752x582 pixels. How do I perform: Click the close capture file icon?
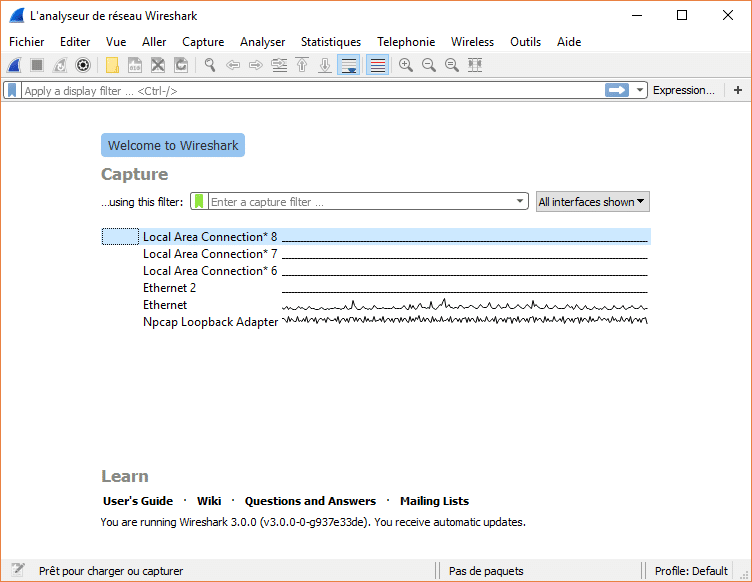point(158,65)
